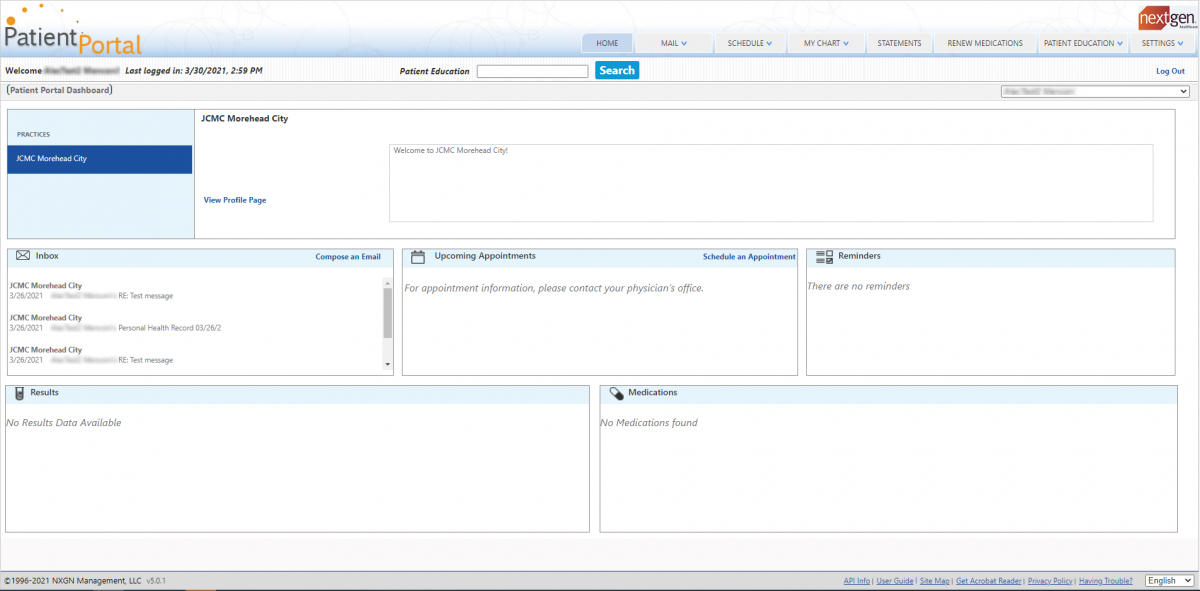
Task: Click the Welcome to JCMC Morehead City! message
Action: click(x=451, y=151)
